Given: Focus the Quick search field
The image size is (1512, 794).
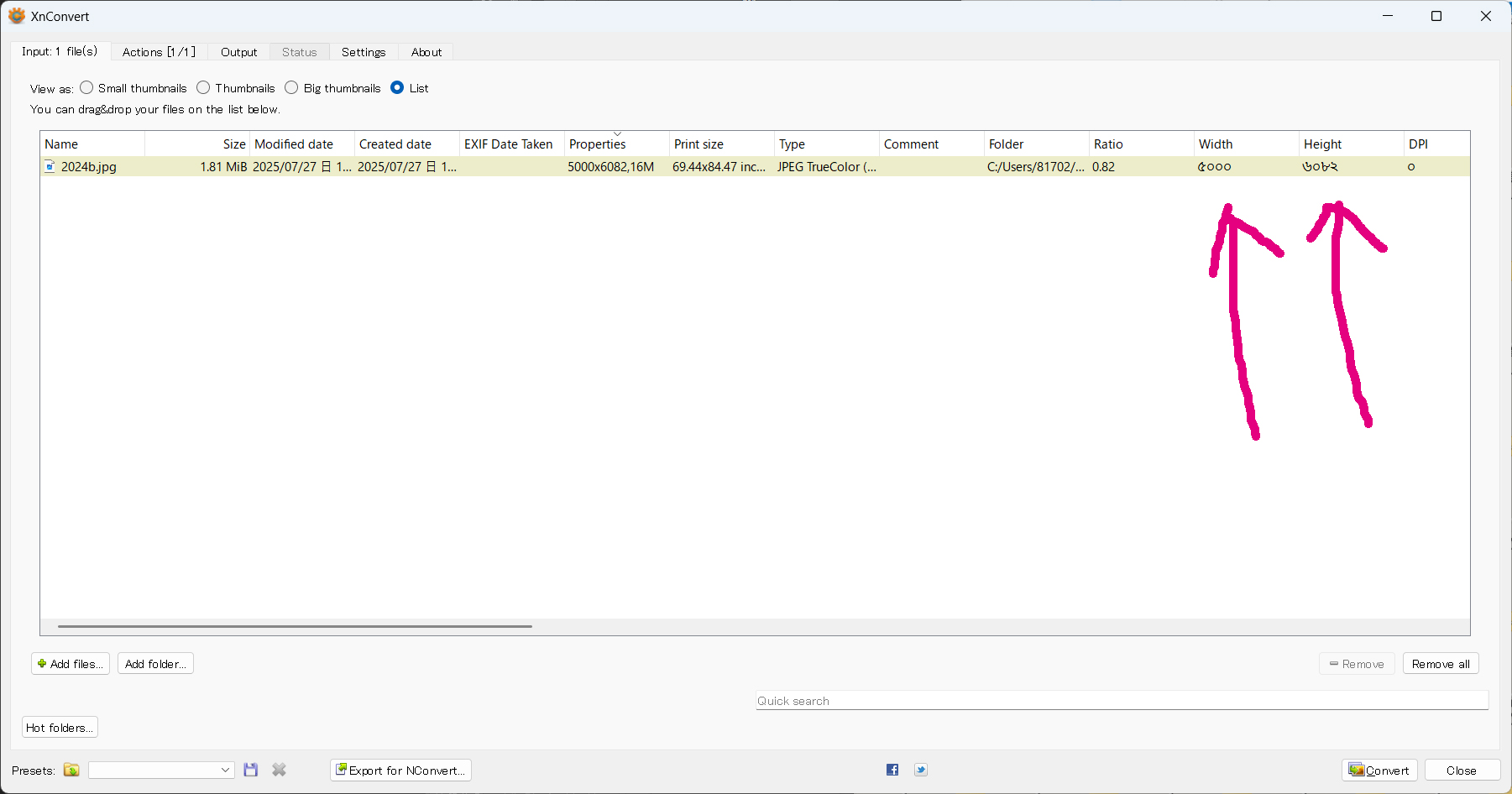Looking at the screenshot, I should point(1122,700).
